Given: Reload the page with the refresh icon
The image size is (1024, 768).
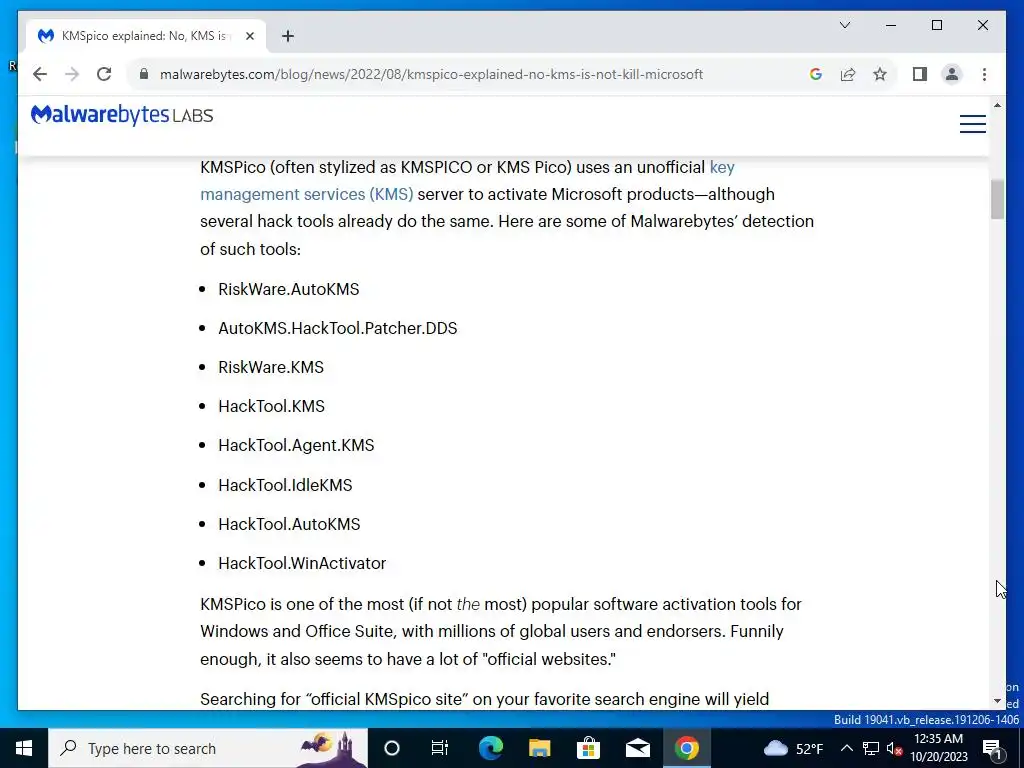Looking at the screenshot, I should click(104, 74).
